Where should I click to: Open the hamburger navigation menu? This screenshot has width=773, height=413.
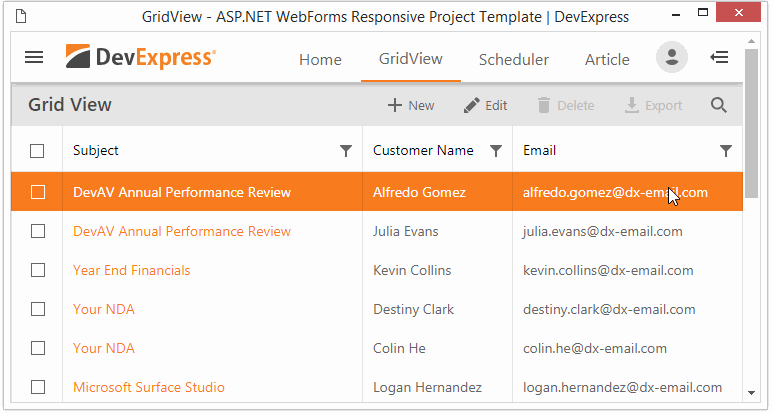(x=34, y=58)
